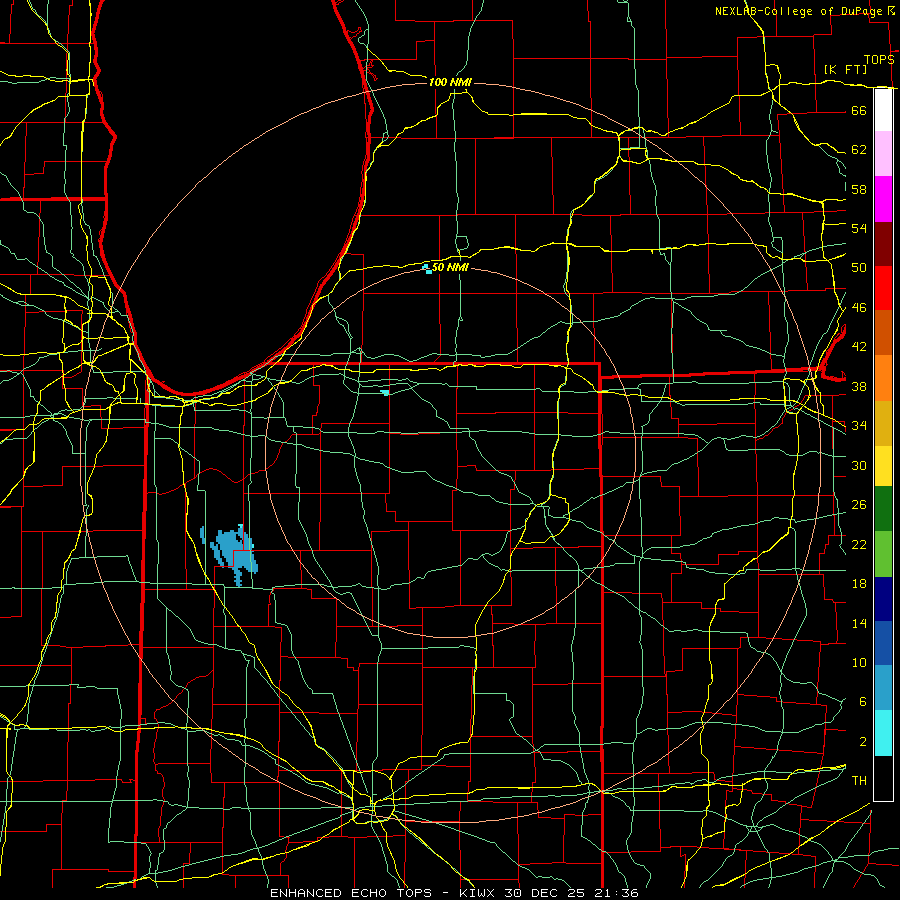This screenshot has height=900, width=900.
Task: Click the '6' legend value
Action: (862, 702)
